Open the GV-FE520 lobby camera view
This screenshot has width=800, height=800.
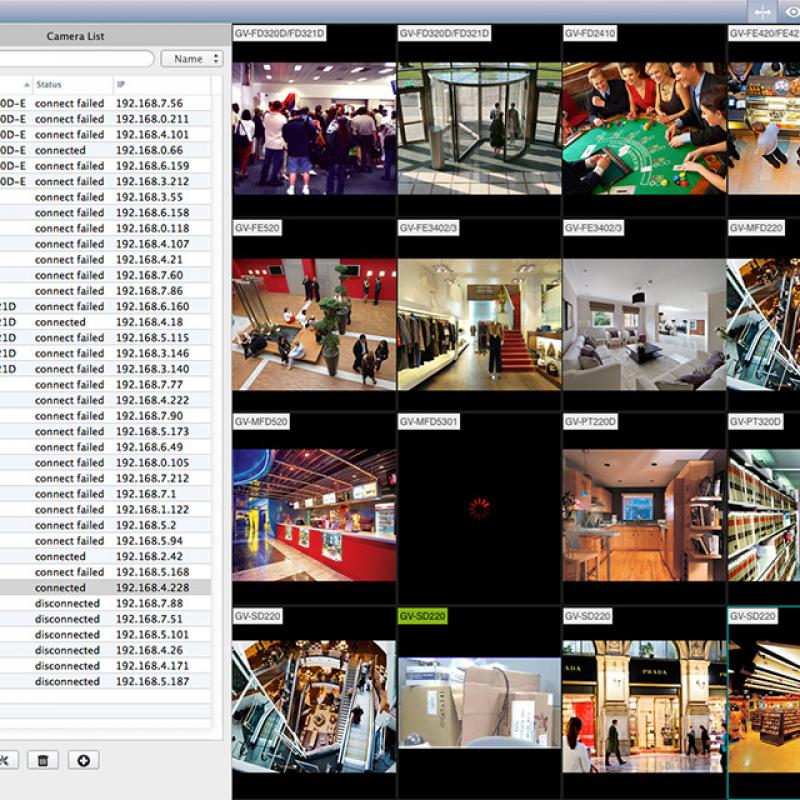point(314,324)
